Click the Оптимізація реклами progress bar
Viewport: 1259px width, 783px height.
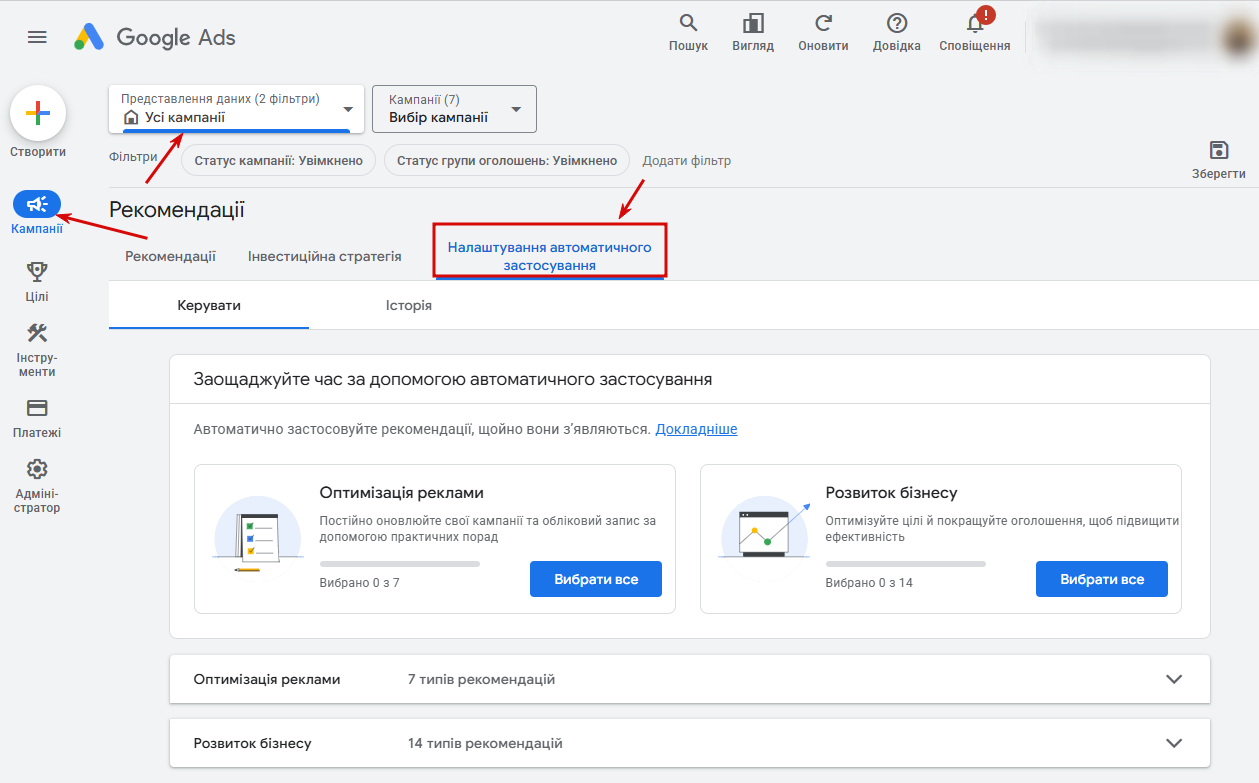coord(400,564)
